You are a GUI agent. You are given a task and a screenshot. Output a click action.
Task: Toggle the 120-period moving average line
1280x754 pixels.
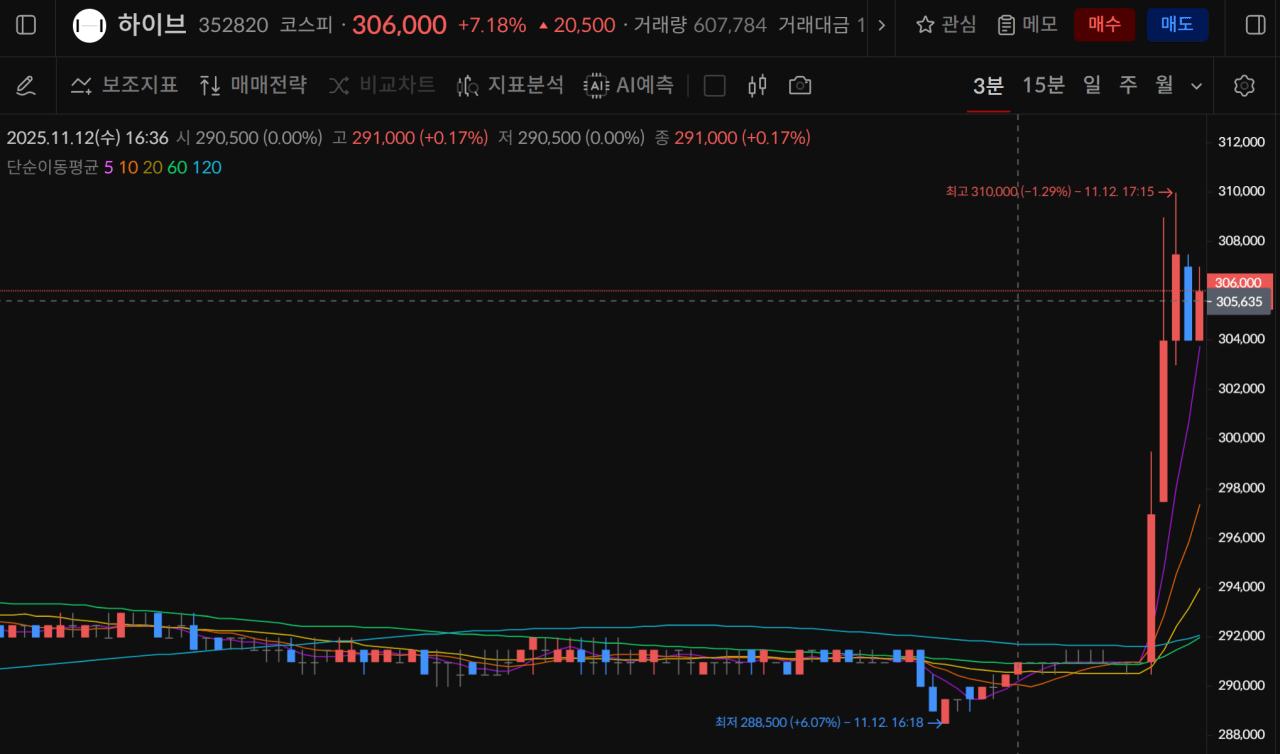pyautogui.click(x=207, y=168)
